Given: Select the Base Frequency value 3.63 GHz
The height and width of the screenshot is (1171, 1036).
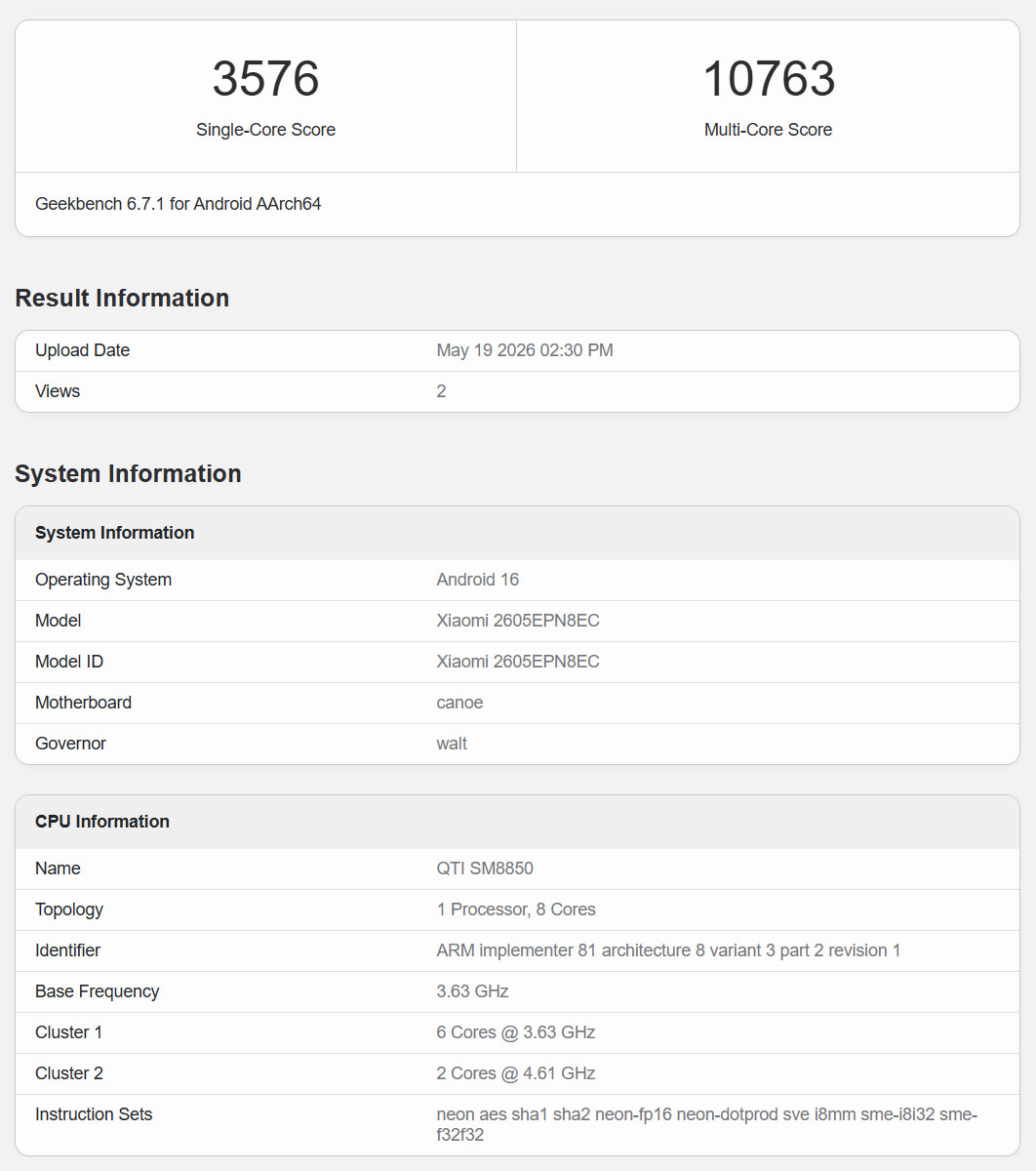Looking at the screenshot, I should tap(472, 991).
